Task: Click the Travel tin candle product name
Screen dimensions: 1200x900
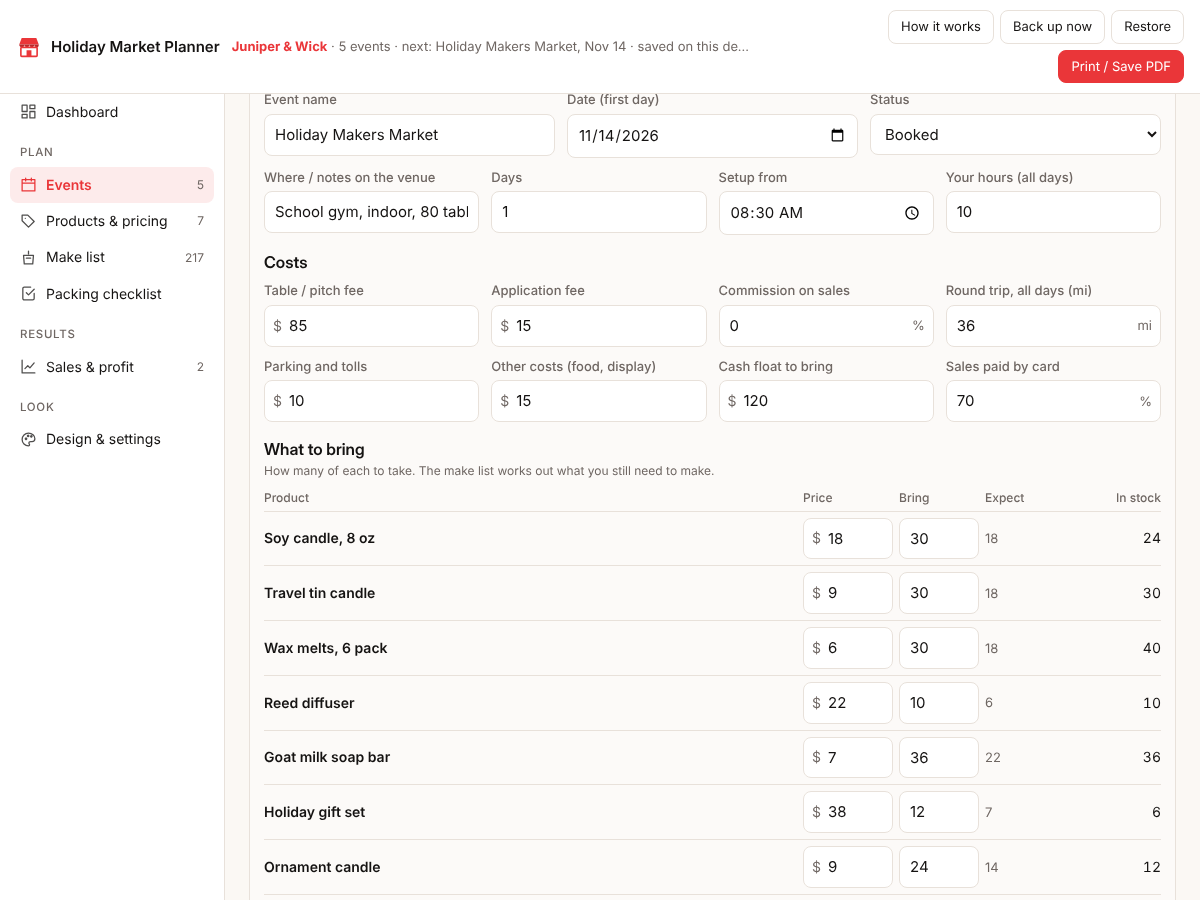Action: 319,593
